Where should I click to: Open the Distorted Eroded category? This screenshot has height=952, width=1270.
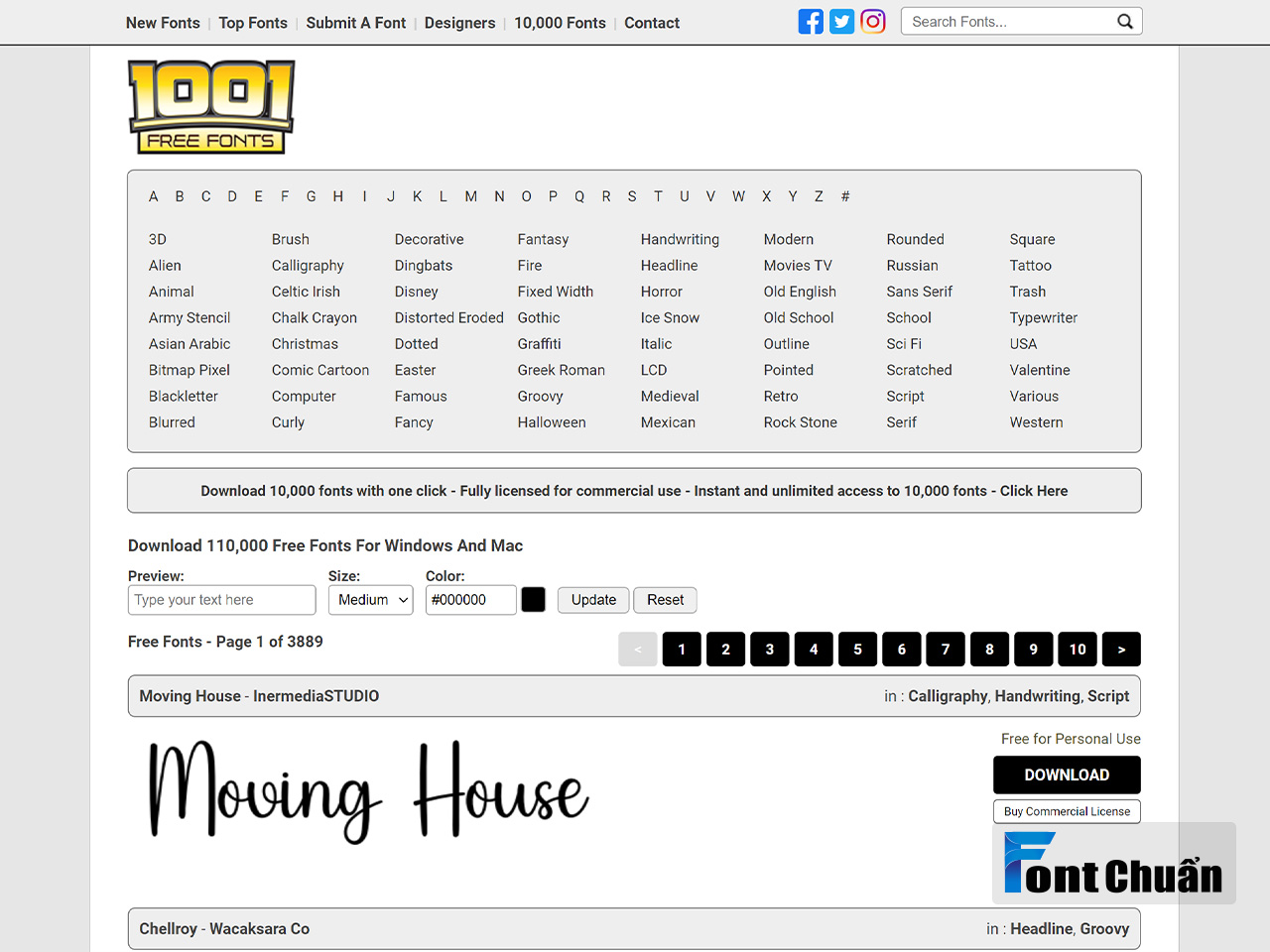coord(449,317)
